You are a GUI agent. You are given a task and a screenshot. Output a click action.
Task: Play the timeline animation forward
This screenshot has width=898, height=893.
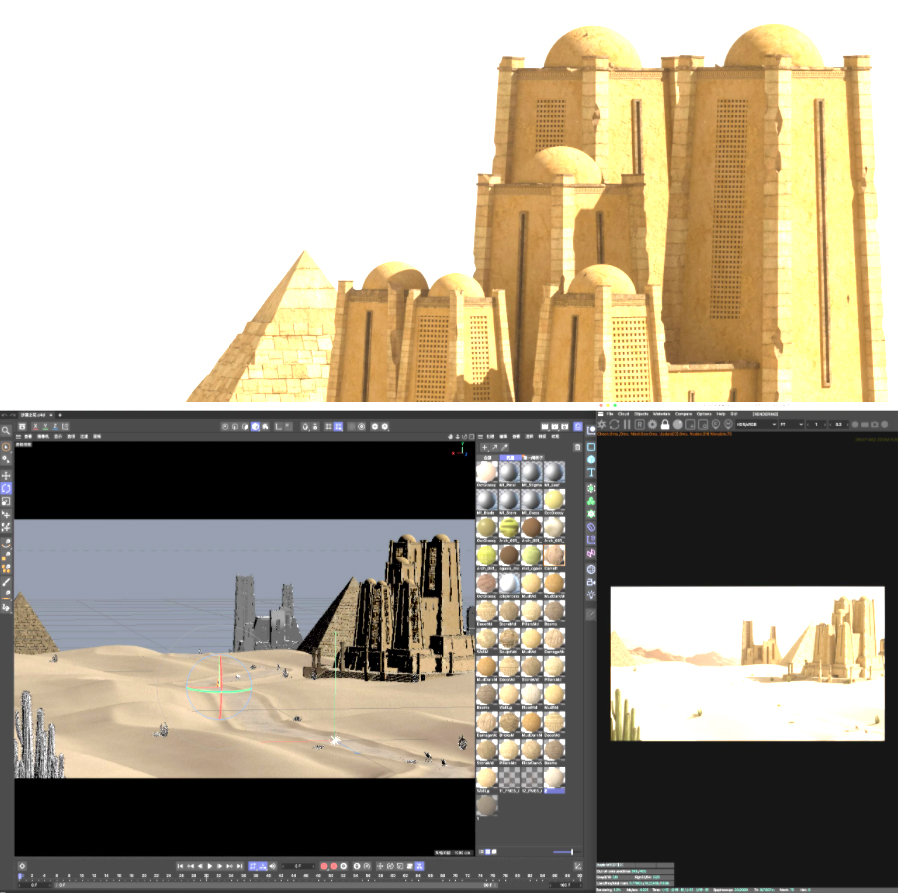(210, 866)
